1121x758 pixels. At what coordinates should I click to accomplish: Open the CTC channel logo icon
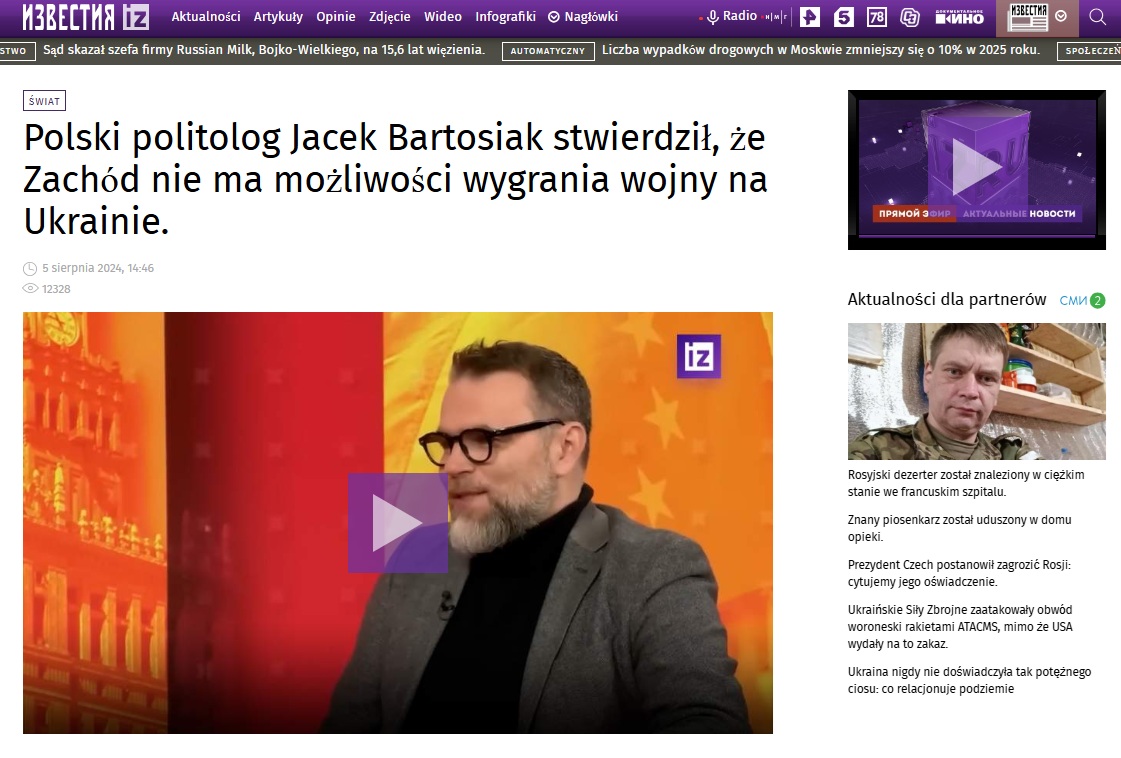pos(908,16)
